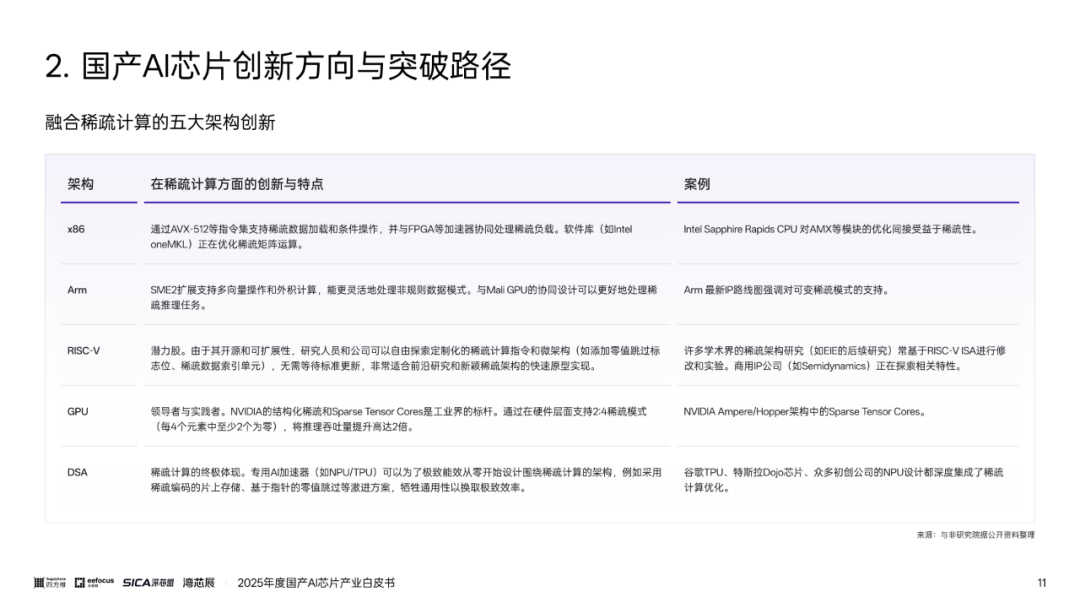The width and height of the screenshot is (1080, 608).
Task: Click the Intel Sapphire Rapids CPU case cell
Action: point(831,229)
